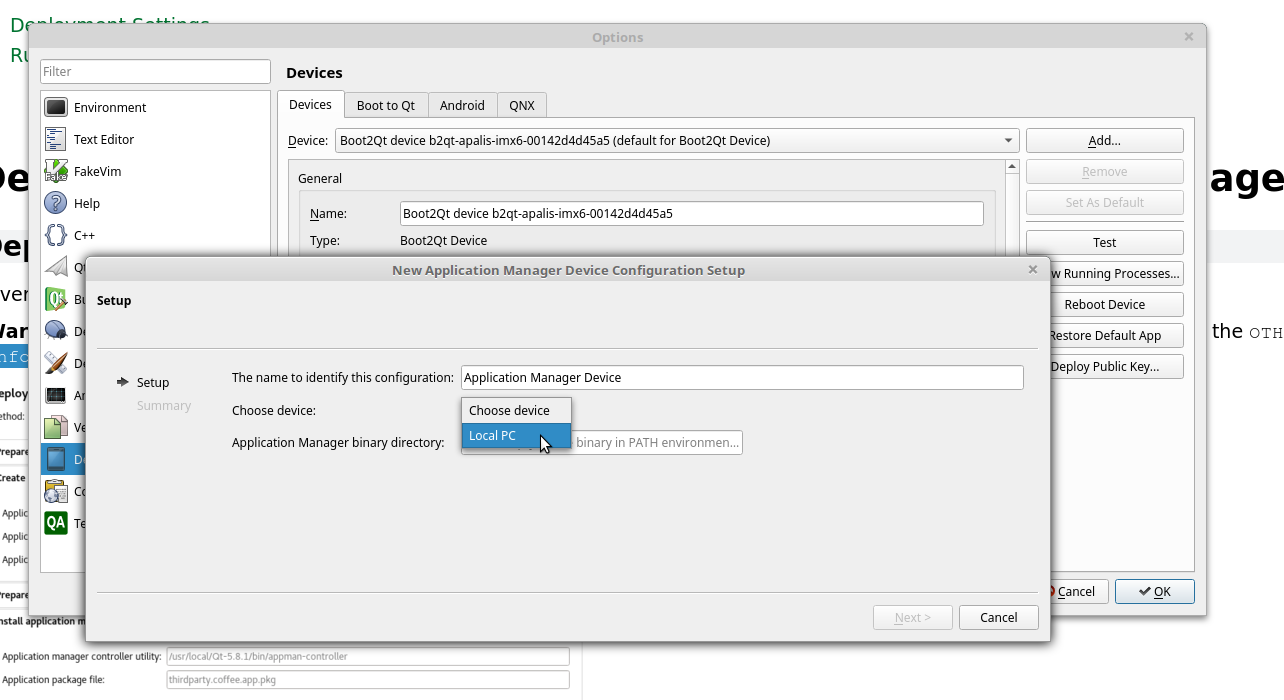Image resolution: width=1284 pixels, height=700 pixels.
Task: Click the Filter search box
Action: point(155,72)
